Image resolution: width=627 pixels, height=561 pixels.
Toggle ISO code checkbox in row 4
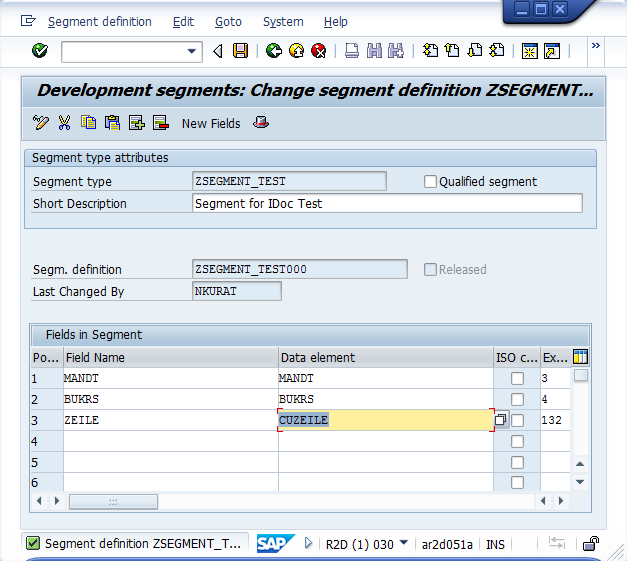[x=517, y=441]
